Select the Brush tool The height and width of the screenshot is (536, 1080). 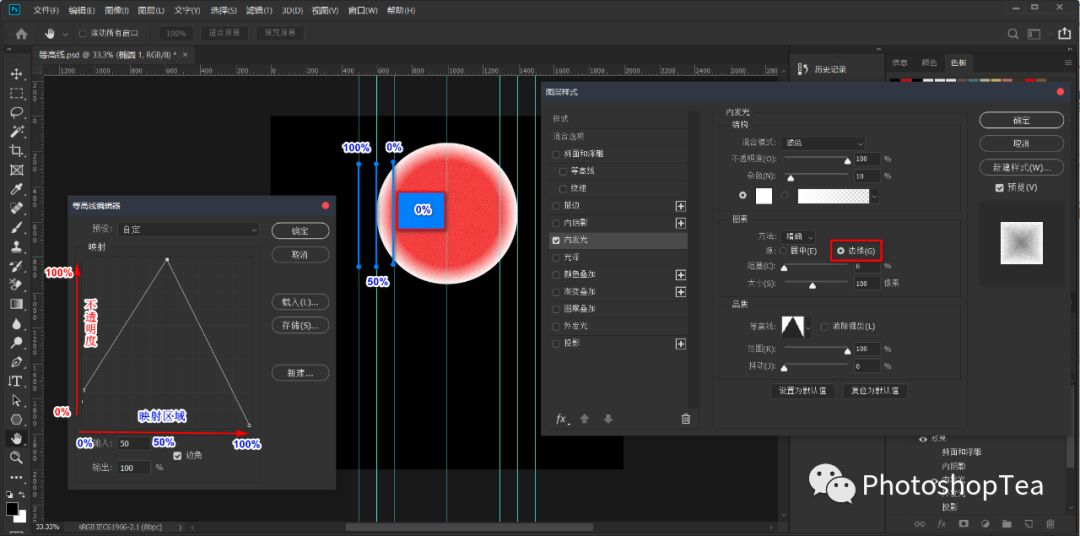(17, 227)
